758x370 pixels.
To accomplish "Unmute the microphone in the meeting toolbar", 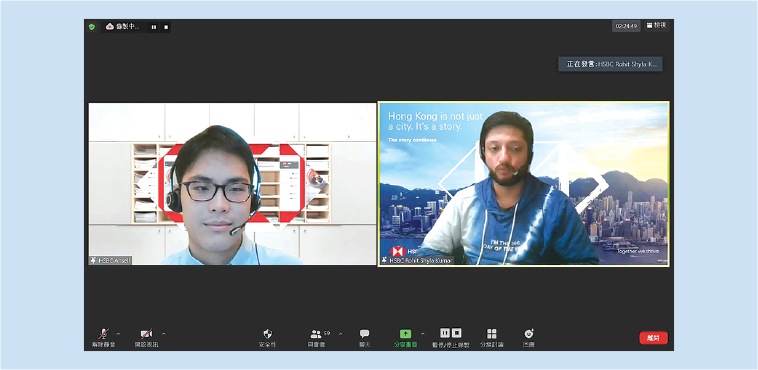I will pyautogui.click(x=103, y=337).
